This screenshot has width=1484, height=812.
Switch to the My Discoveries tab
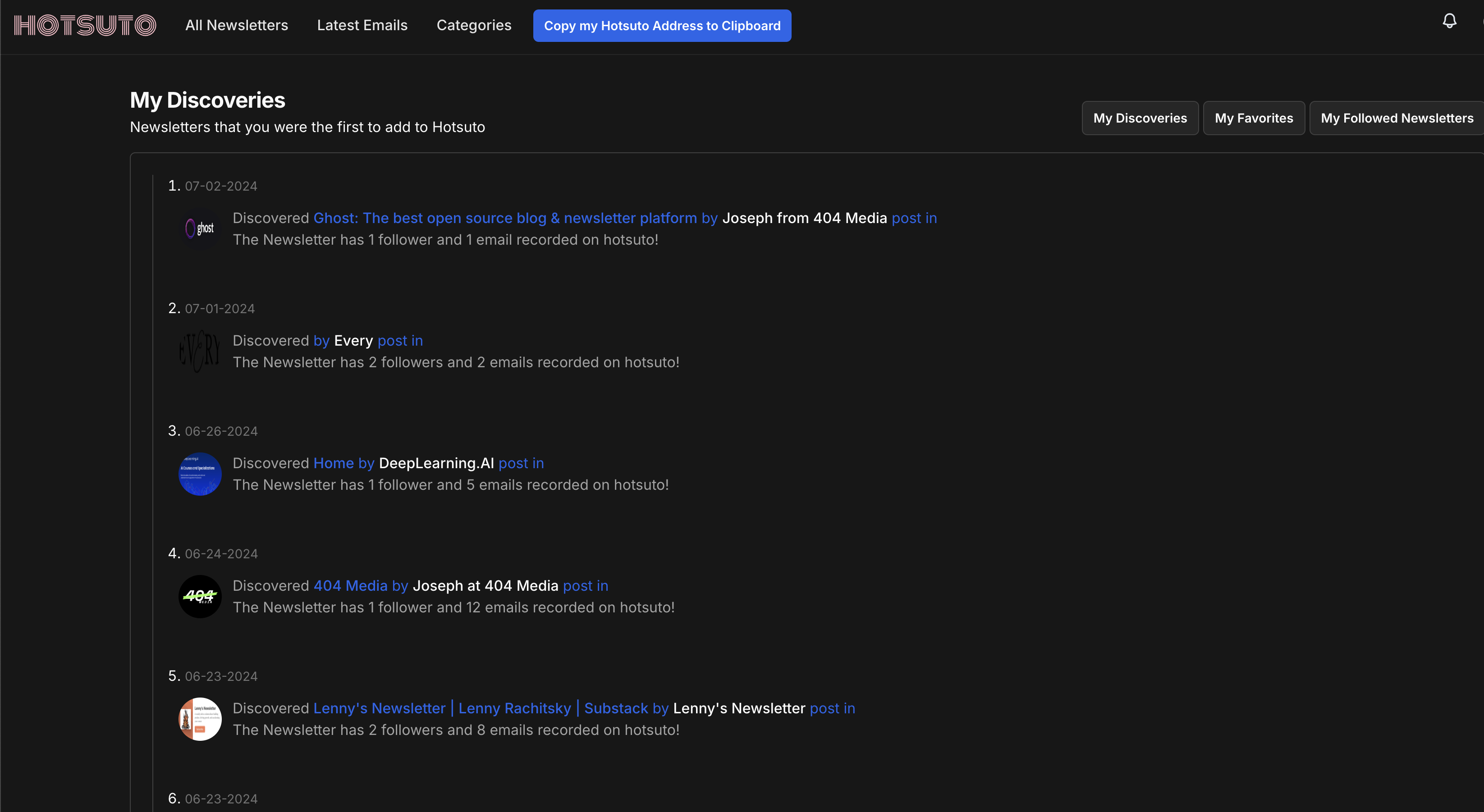[1140, 118]
